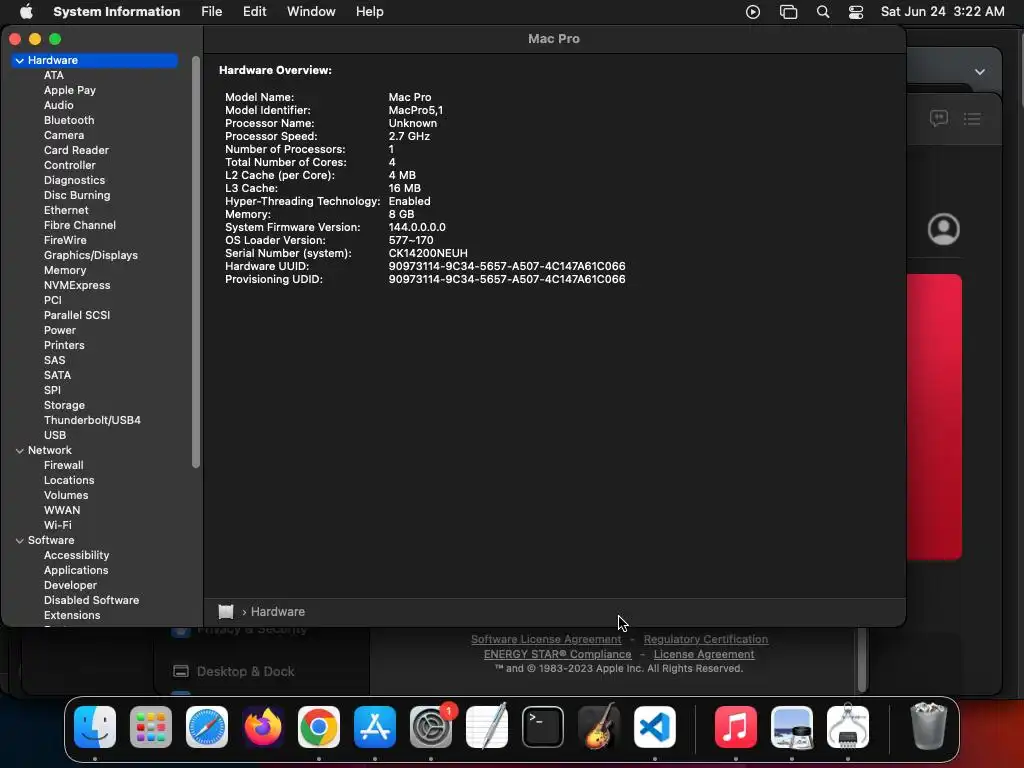Click model identifier MacPro5,1
This screenshot has height=768, width=1024.
point(415,110)
